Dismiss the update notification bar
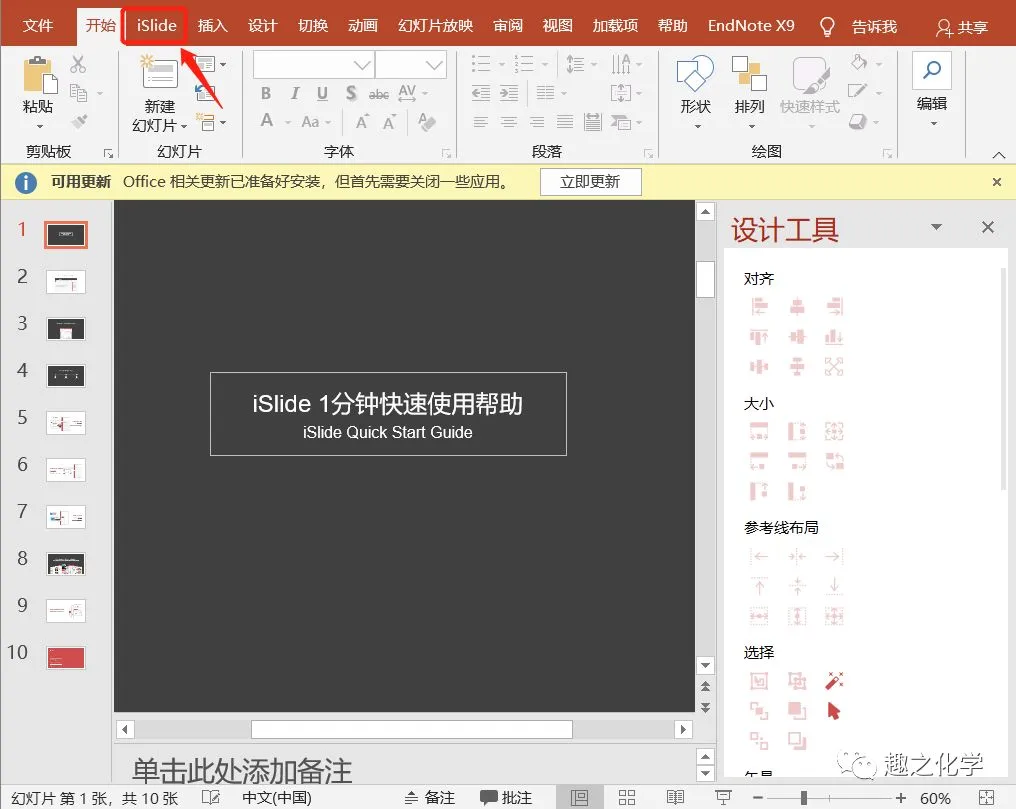This screenshot has height=809, width=1016. 997,182
